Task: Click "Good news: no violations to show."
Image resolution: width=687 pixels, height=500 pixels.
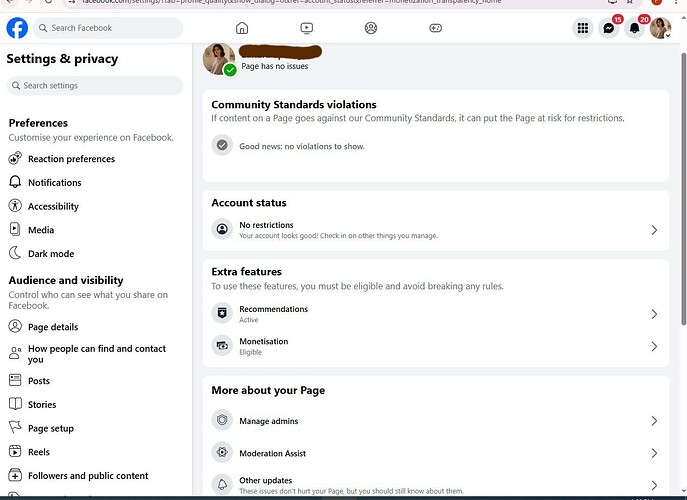Action: (x=302, y=146)
